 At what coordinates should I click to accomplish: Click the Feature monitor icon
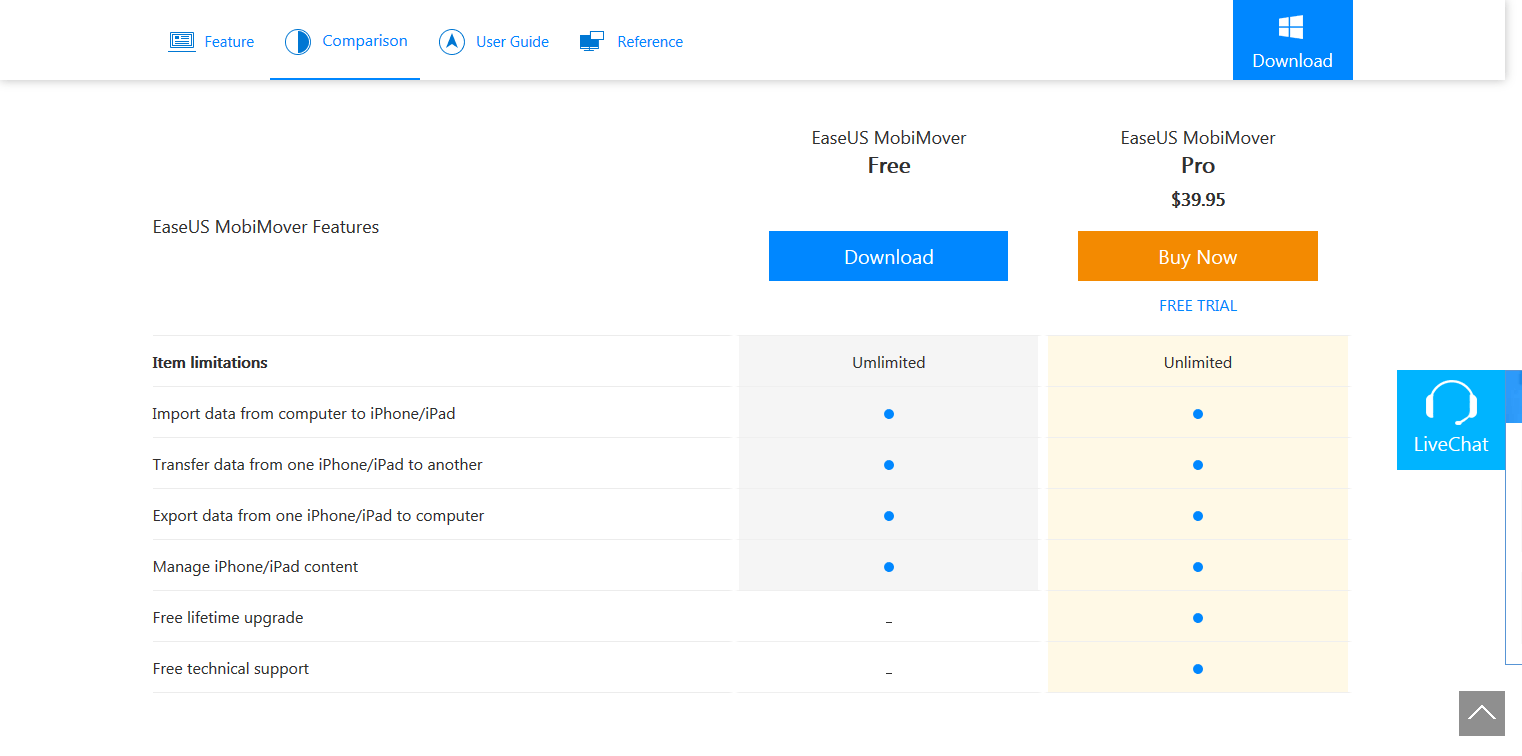point(182,41)
